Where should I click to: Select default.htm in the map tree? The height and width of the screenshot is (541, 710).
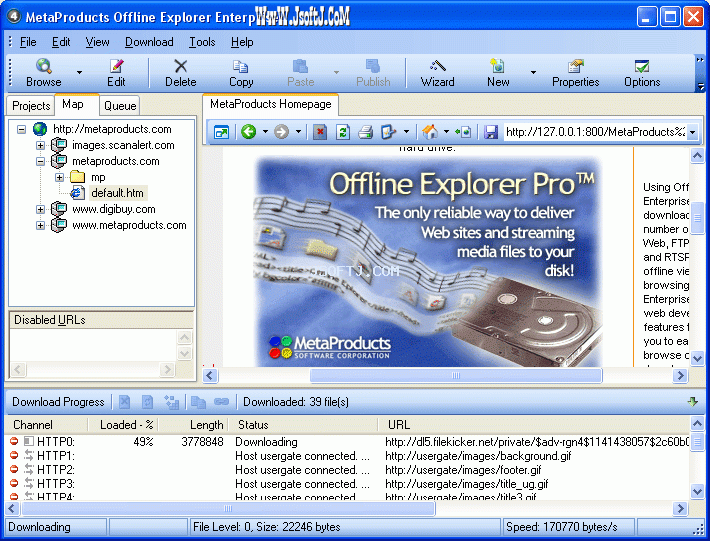coord(117,193)
